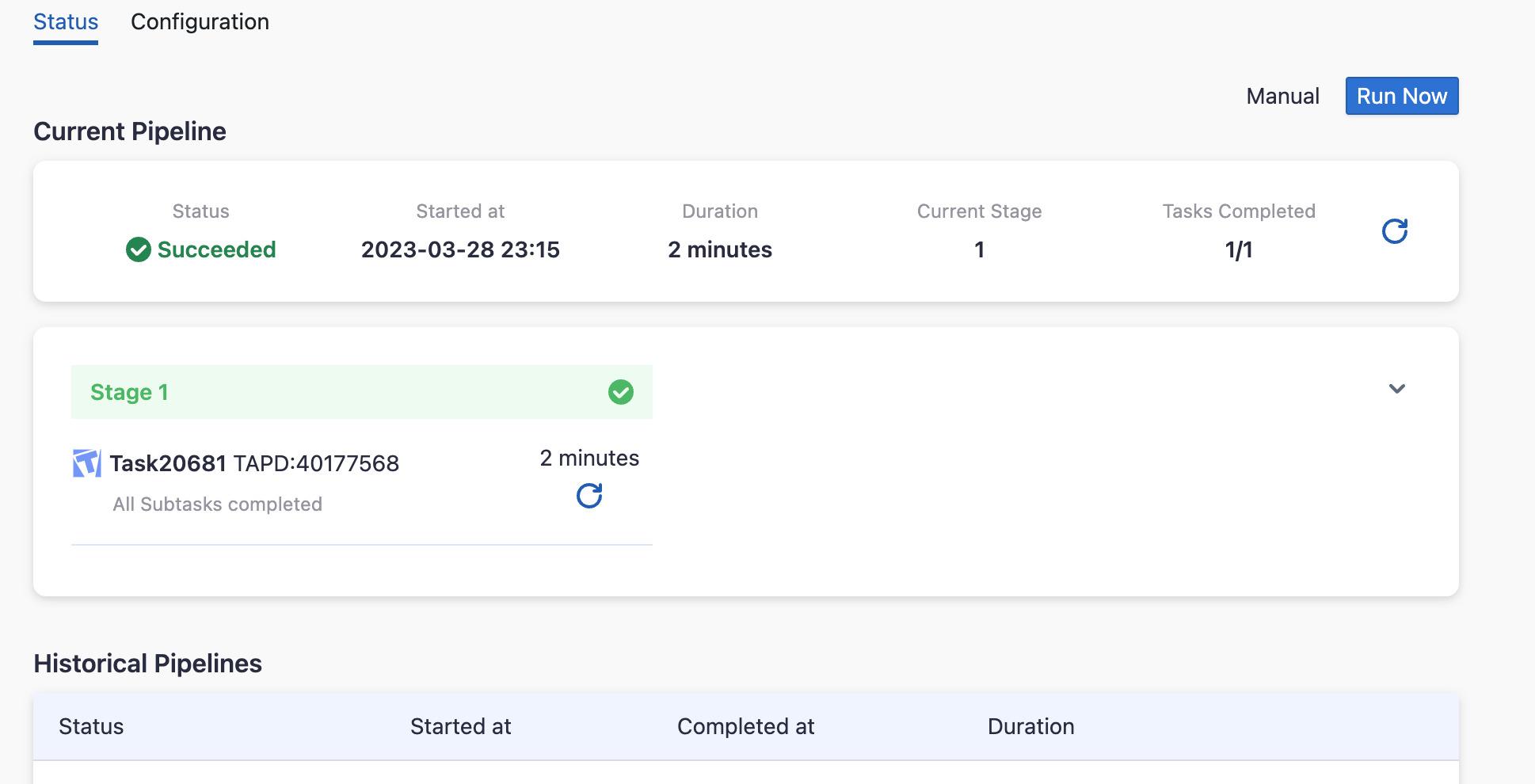Click the Completed at column header
The width and height of the screenshot is (1535, 784).
tap(746, 727)
